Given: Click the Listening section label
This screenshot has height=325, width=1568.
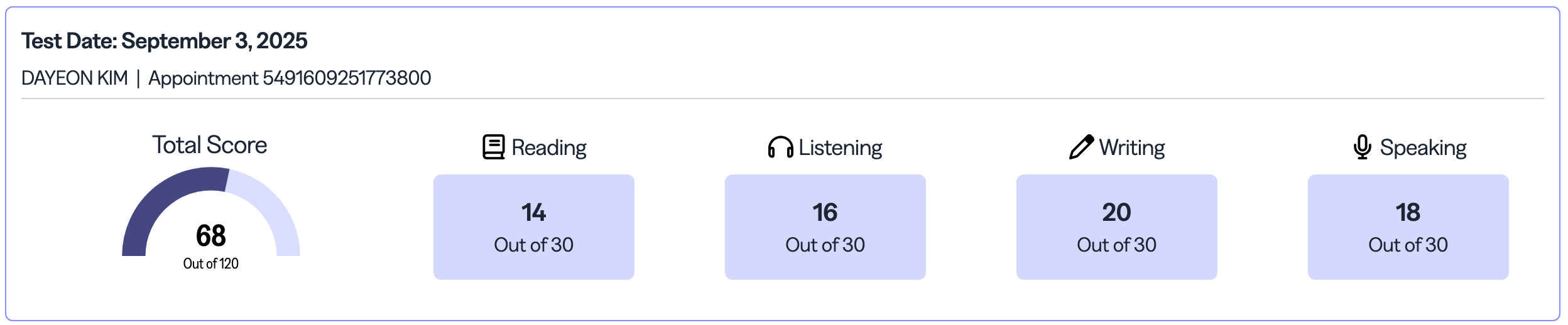Looking at the screenshot, I should (x=840, y=148).
